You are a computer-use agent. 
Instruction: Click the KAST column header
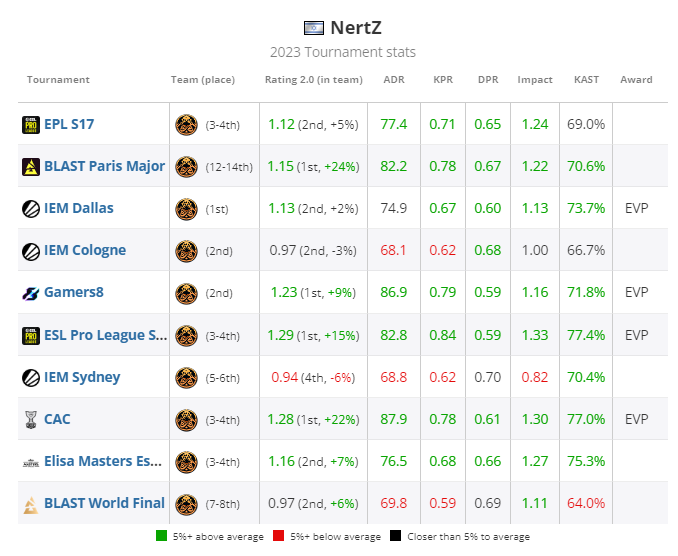pos(586,80)
